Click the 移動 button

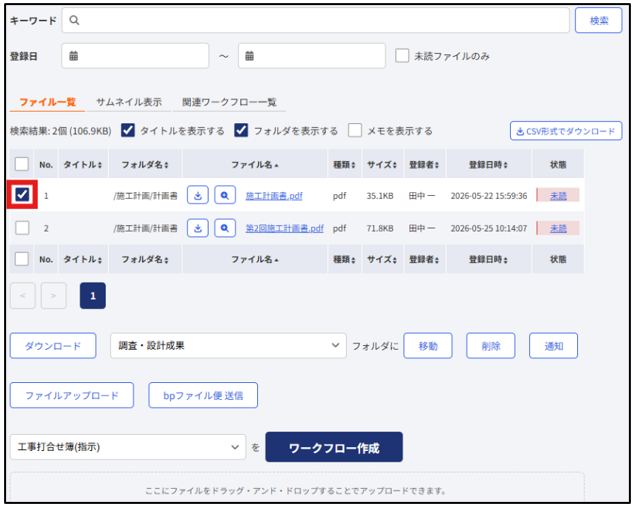[x=428, y=346]
